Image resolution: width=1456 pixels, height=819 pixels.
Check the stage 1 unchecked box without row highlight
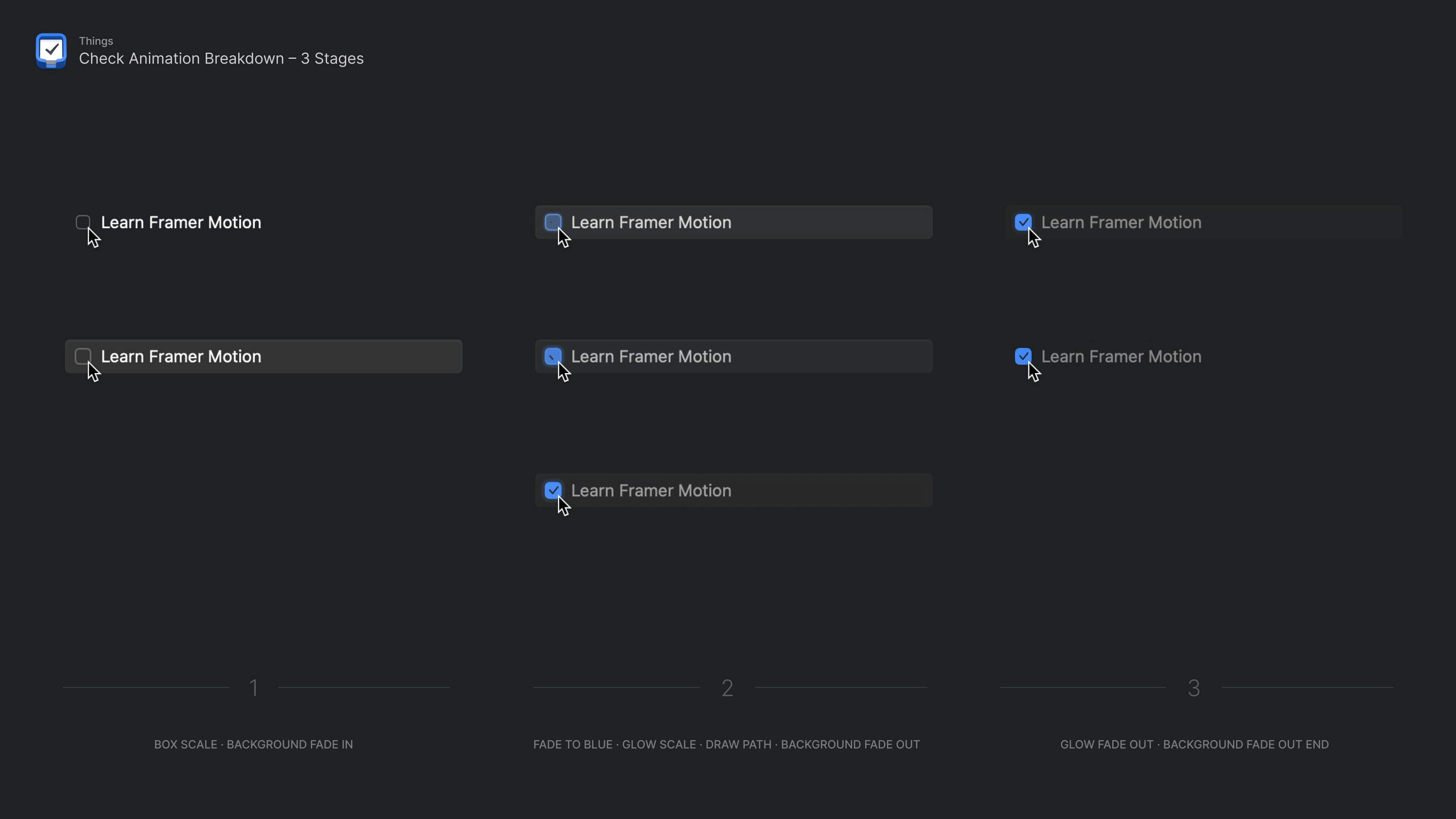click(x=83, y=222)
